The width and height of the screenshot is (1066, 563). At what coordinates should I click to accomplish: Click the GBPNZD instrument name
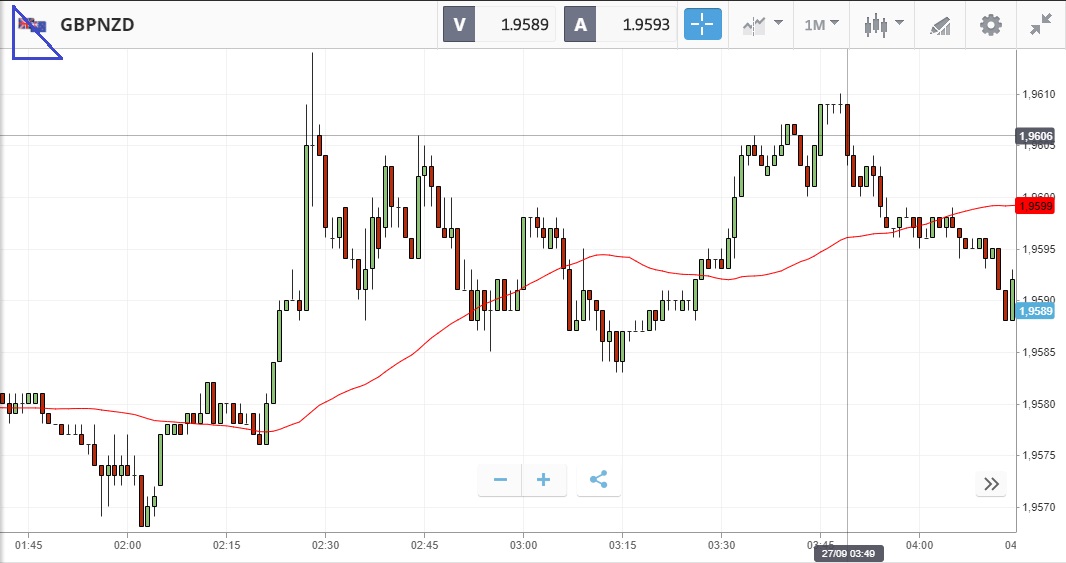pyautogui.click(x=97, y=25)
